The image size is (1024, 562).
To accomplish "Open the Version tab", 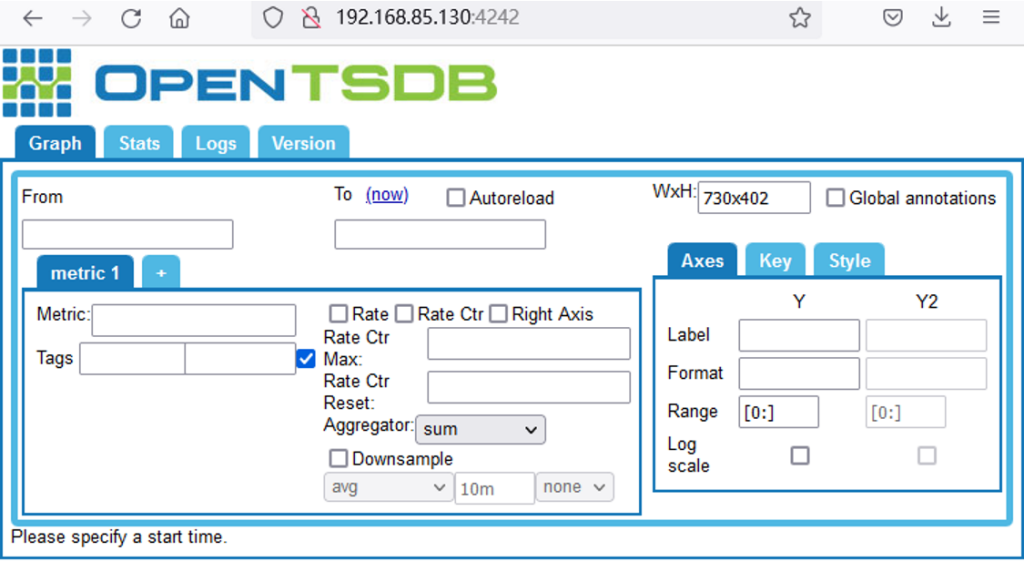I will [x=304, y=143].
